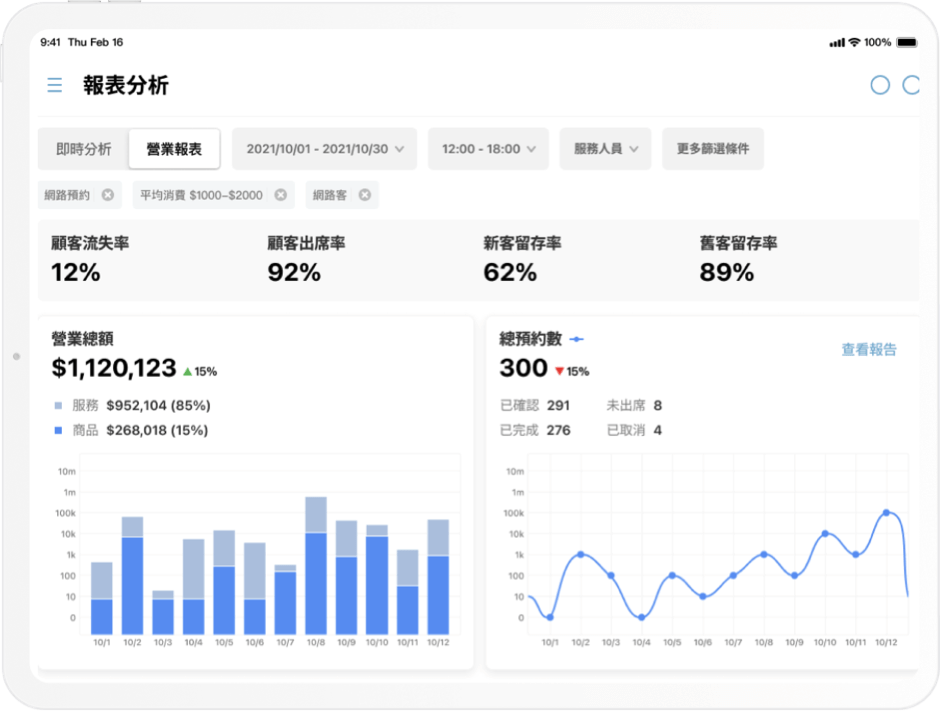Click the 更多篩選條件 button

[x=713, y=149]
